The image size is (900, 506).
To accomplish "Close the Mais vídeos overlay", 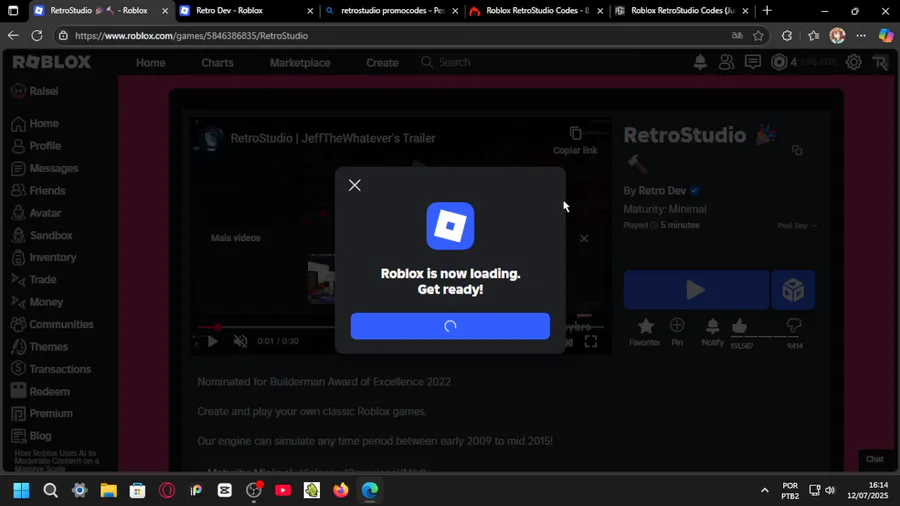I will [584, 239].
